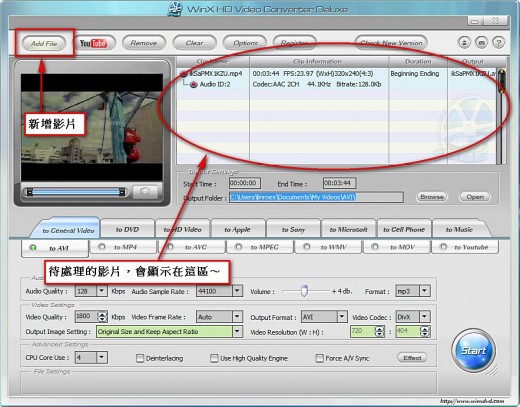
Task: Click the email envelope icon
Action: [481, 42]
